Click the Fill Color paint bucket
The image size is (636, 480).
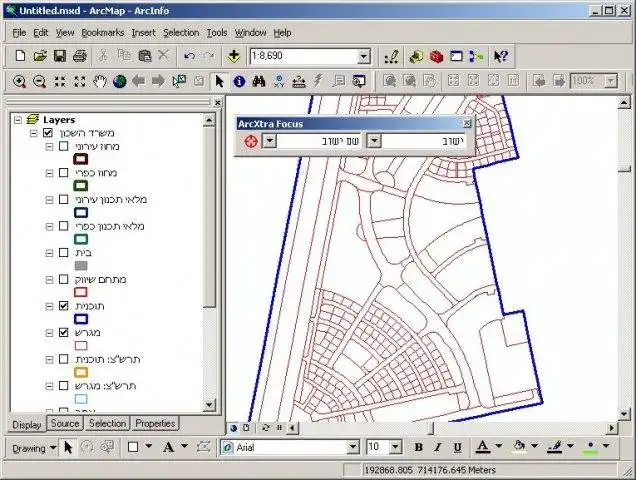pos(519,447)
